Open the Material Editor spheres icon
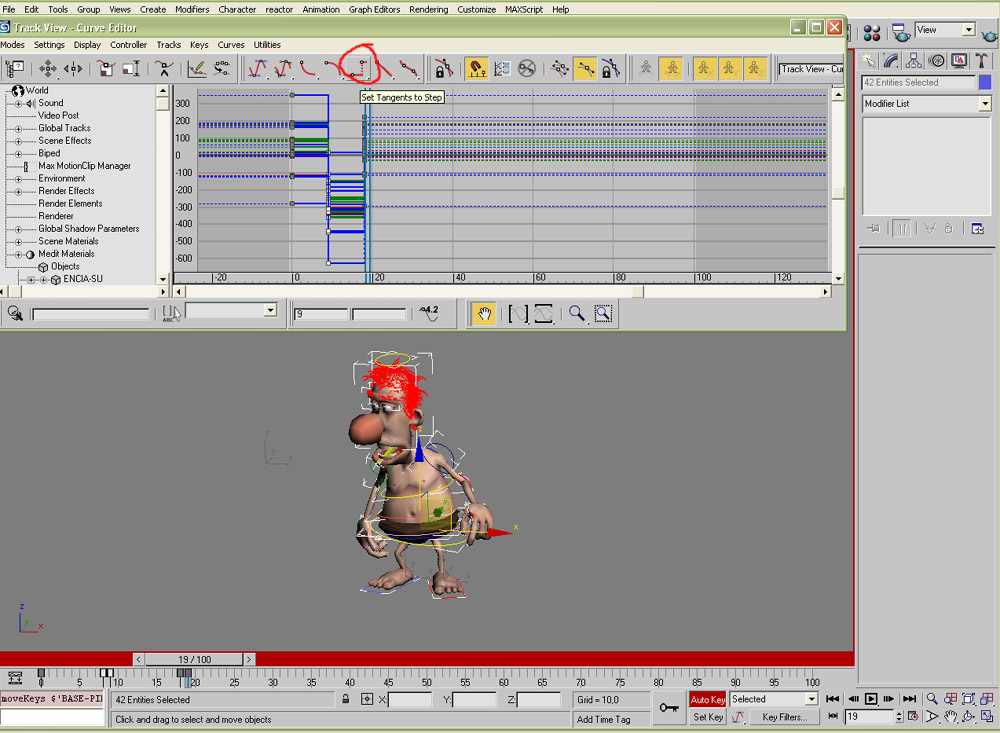Image resolution: width=1000 pixels, height=733 pixels. pyautogui.click(x=872, y=33)
